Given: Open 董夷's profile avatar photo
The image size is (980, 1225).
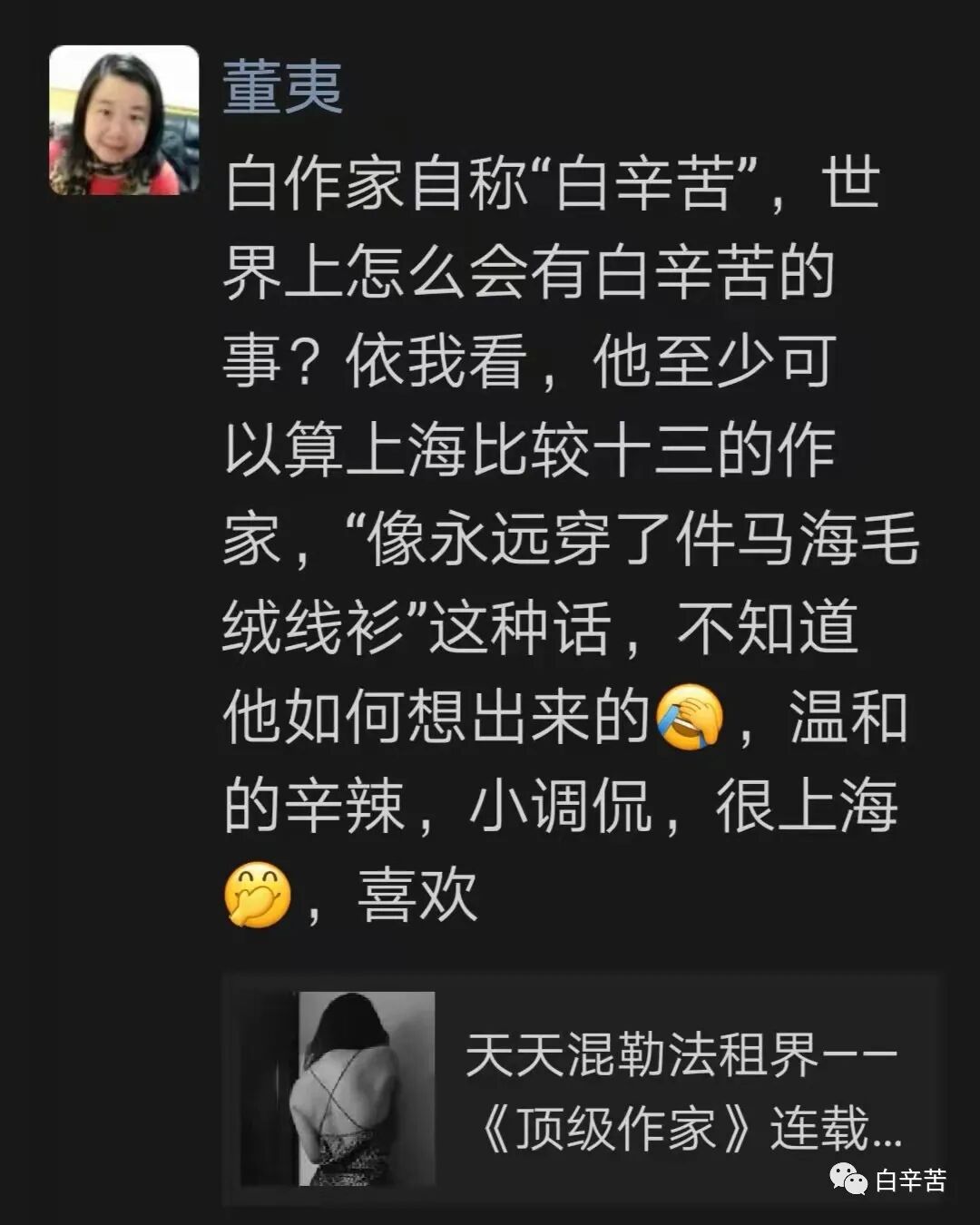Looking at the screenshot, I should [124, 120].
